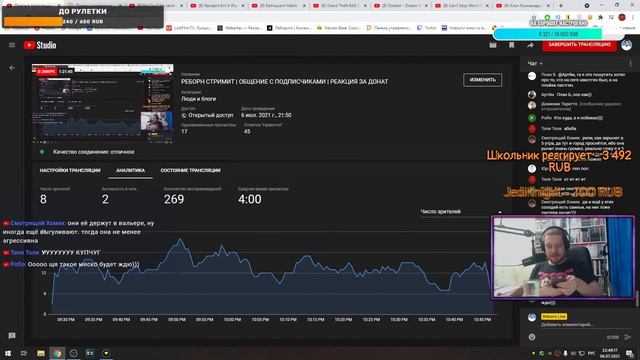This screenshot has height=360, width=640.
Task: Go back using the left arrow
Action: 12,68
